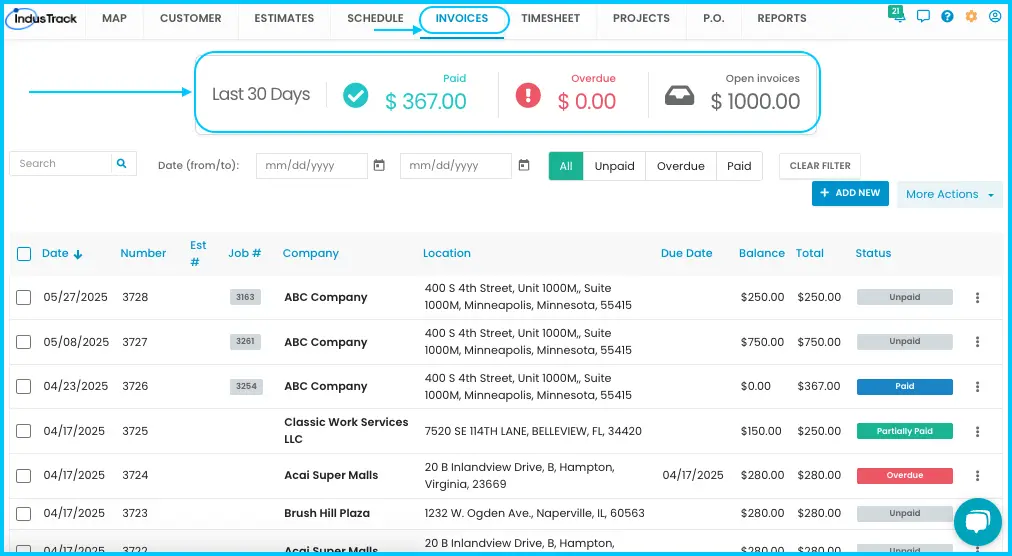The width and height of the screenshot is (1012, 556).
Task: Switch to the ESTIMATES tab
Action: [x=284, y=19]
